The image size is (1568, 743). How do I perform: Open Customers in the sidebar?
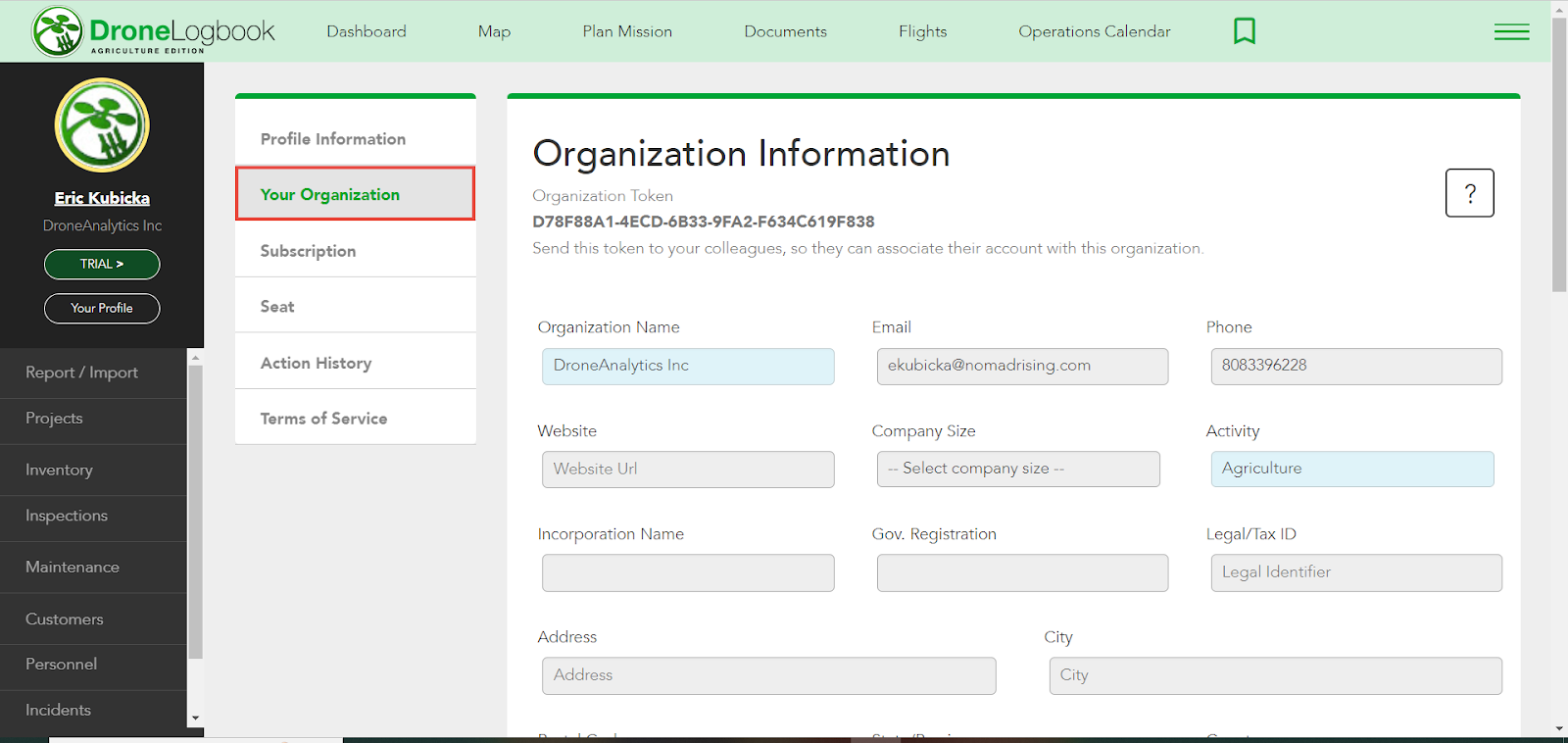(93, 619)
